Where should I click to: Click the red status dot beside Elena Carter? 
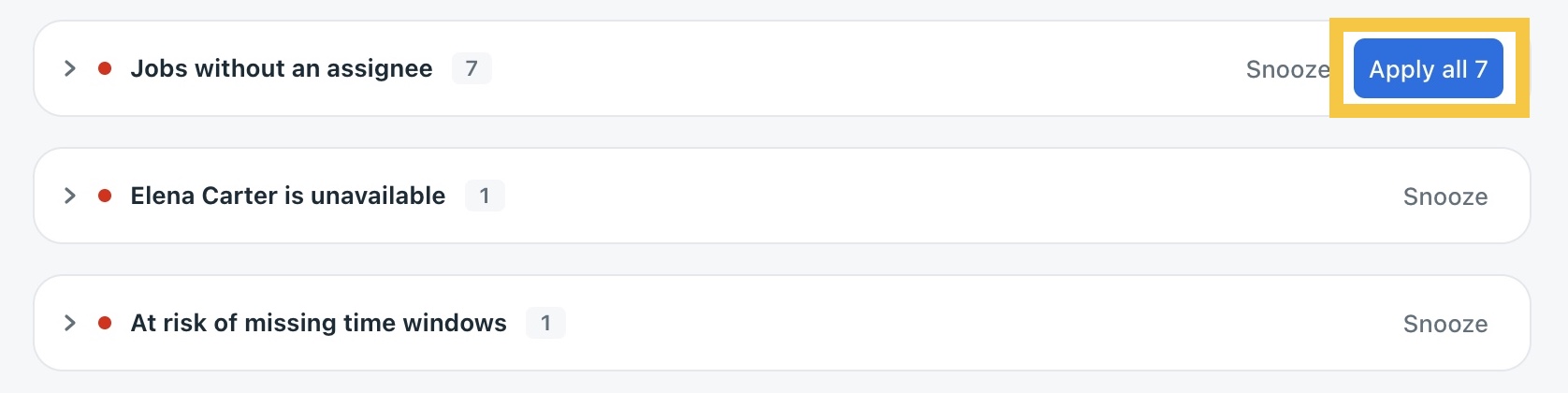coord(105,196)
